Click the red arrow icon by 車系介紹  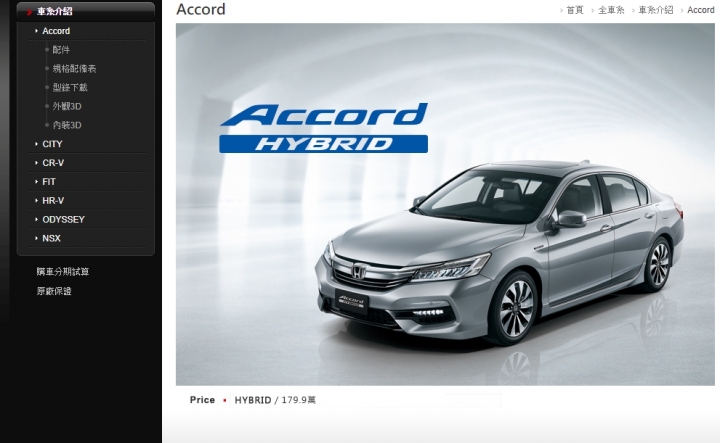click(29, 12)
